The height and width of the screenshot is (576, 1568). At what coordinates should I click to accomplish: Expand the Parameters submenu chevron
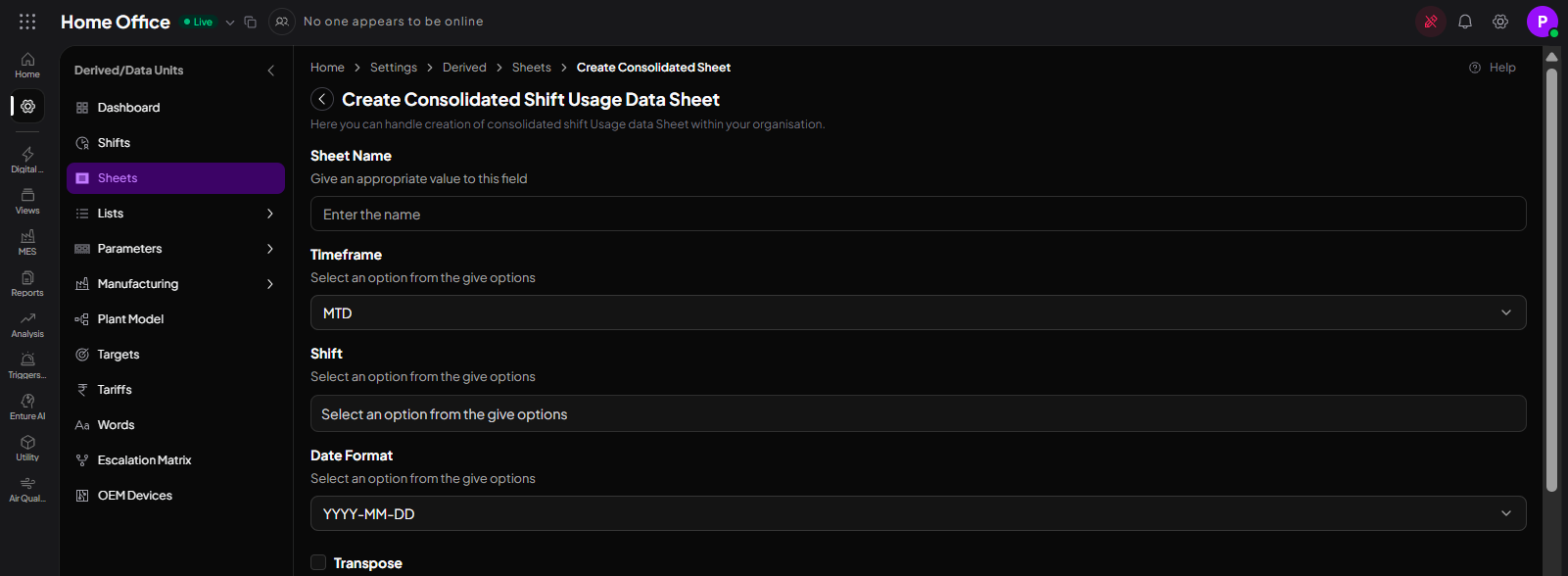pos(270,249)
